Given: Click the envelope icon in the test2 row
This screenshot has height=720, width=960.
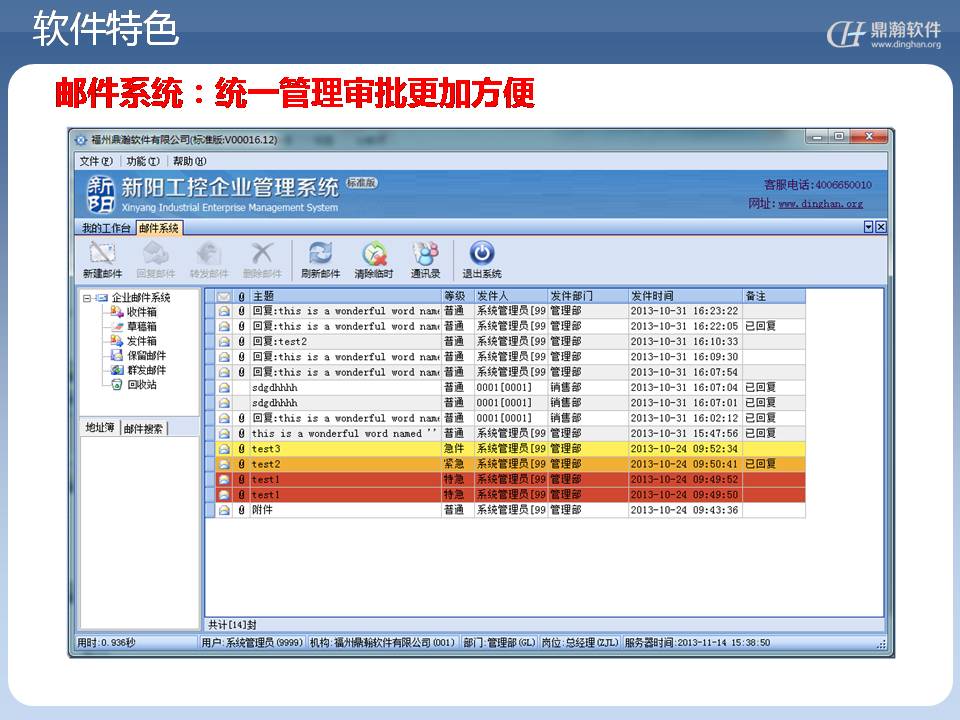Looking at the screenshot, I should pos(224,464).
